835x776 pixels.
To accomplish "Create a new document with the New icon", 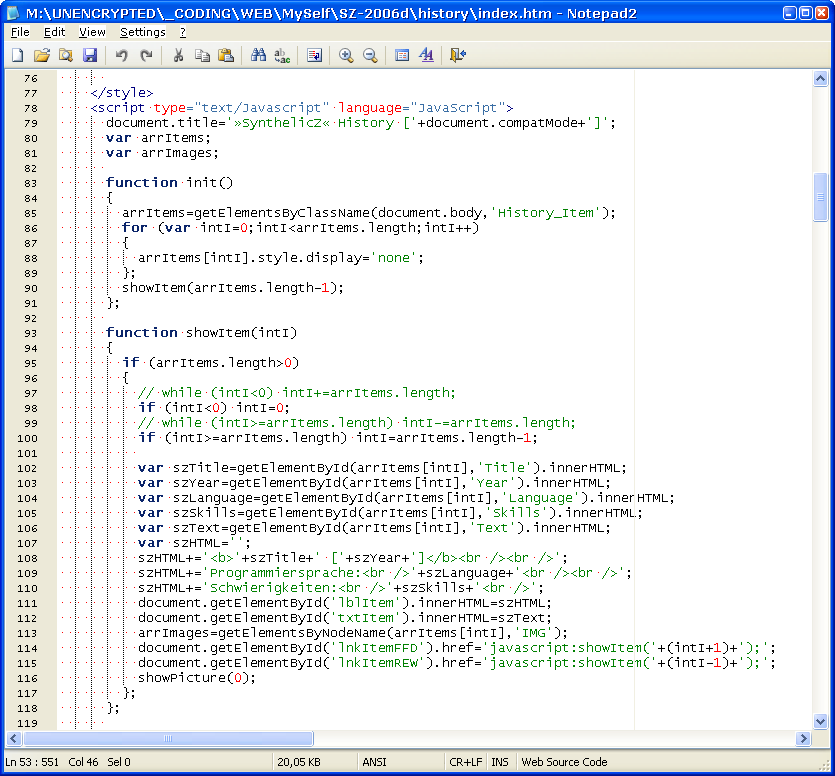I will point(18,55).
